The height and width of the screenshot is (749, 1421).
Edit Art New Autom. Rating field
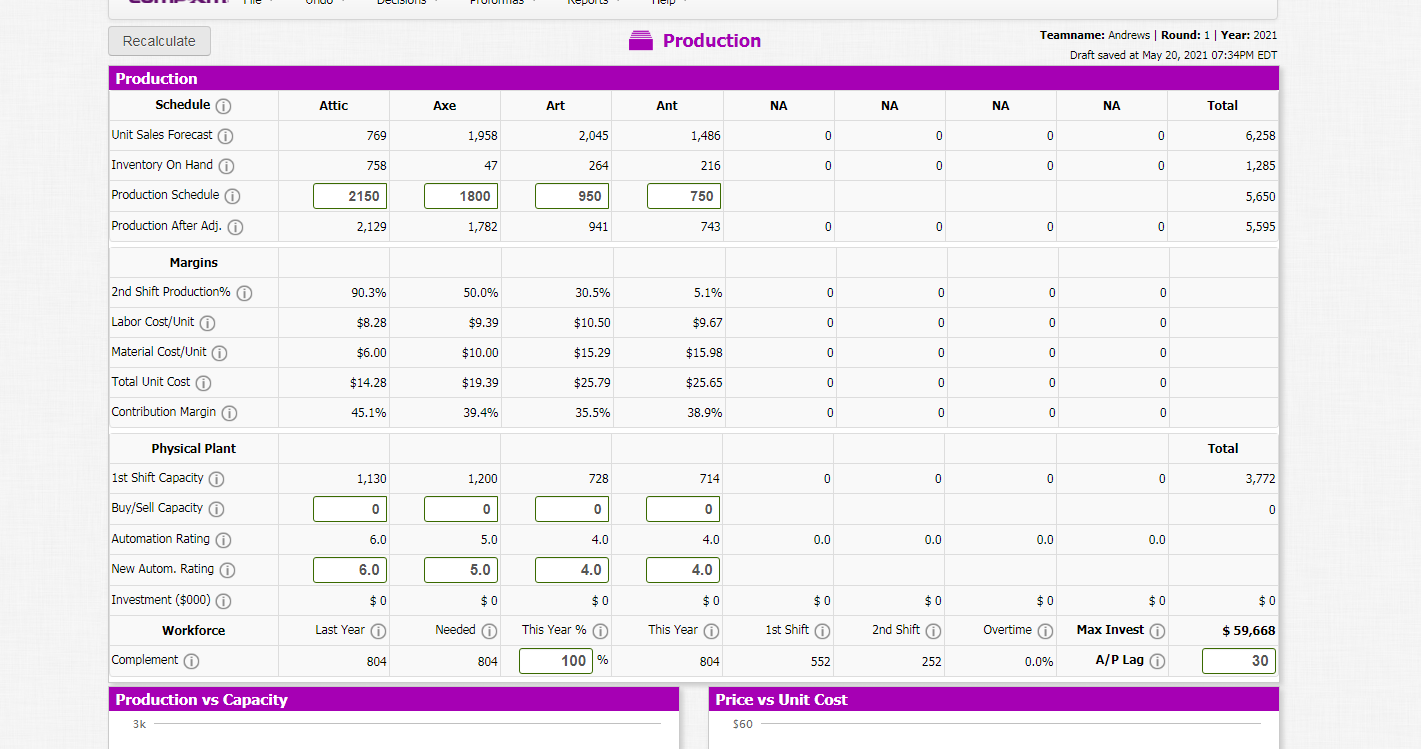click(572, 570)
